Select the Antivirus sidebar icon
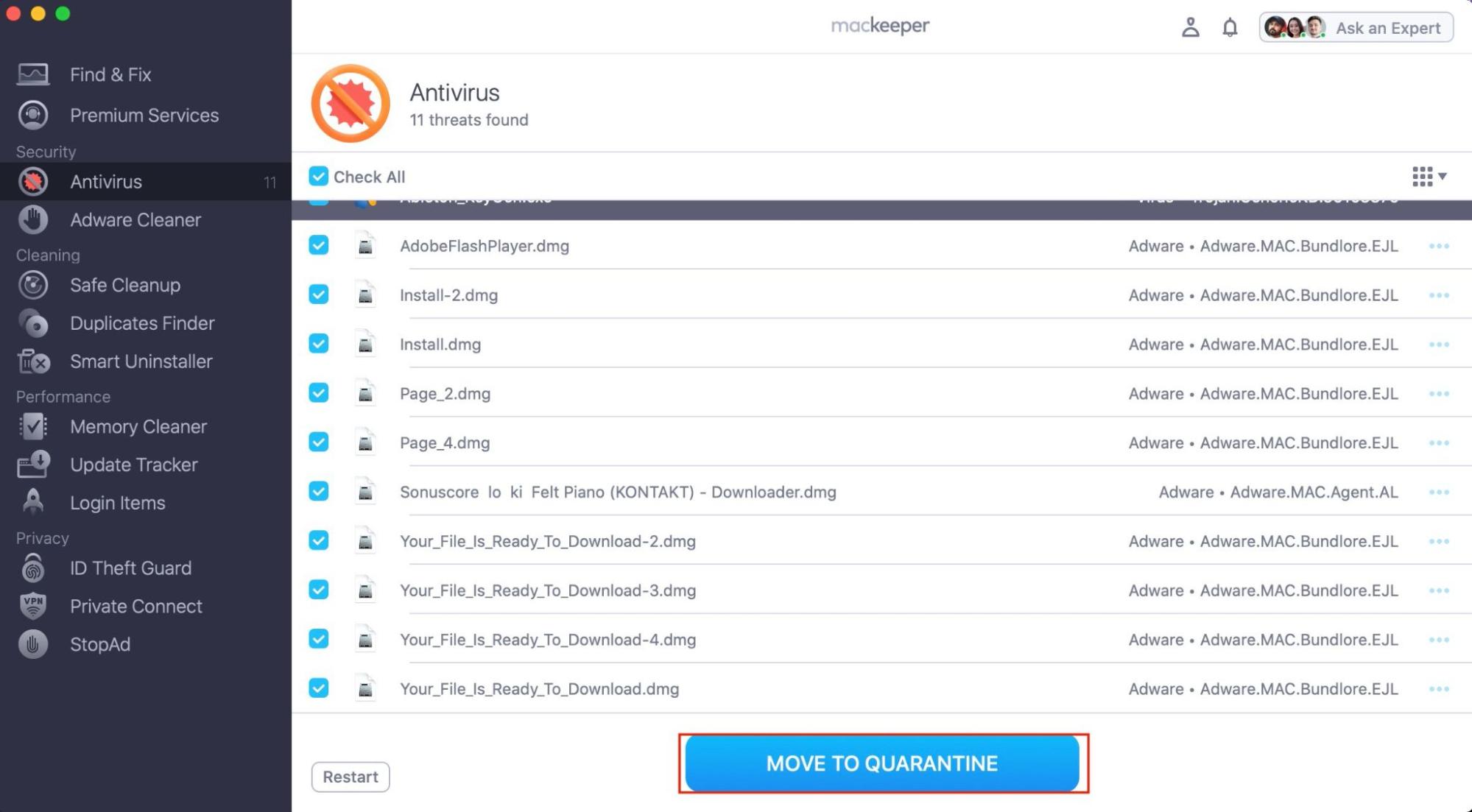 point(33,181)
